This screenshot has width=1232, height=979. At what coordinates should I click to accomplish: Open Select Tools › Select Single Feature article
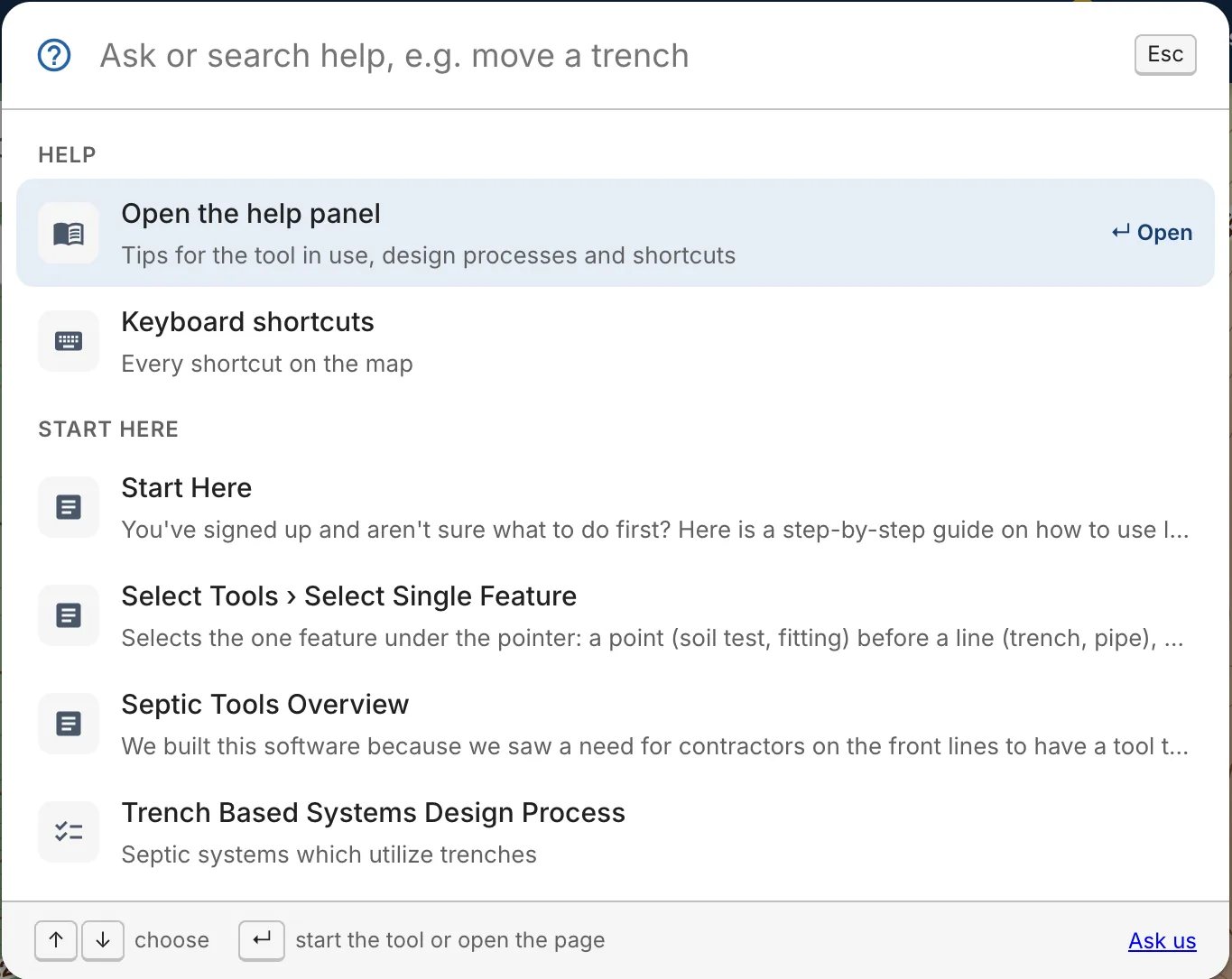click(x=616, y=615)
